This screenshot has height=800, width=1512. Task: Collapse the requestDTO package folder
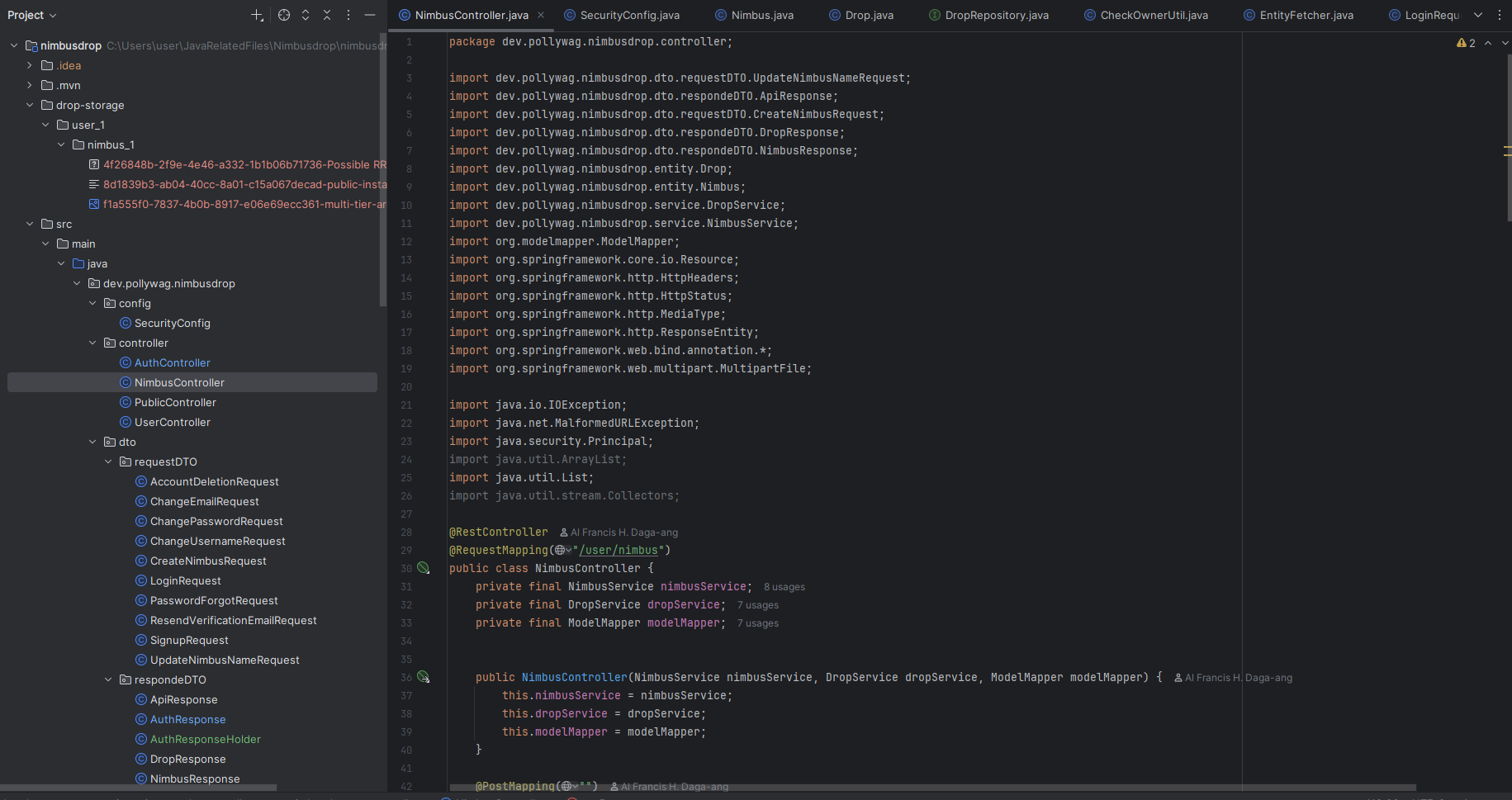pyautogui.click(x=108, y=462)
